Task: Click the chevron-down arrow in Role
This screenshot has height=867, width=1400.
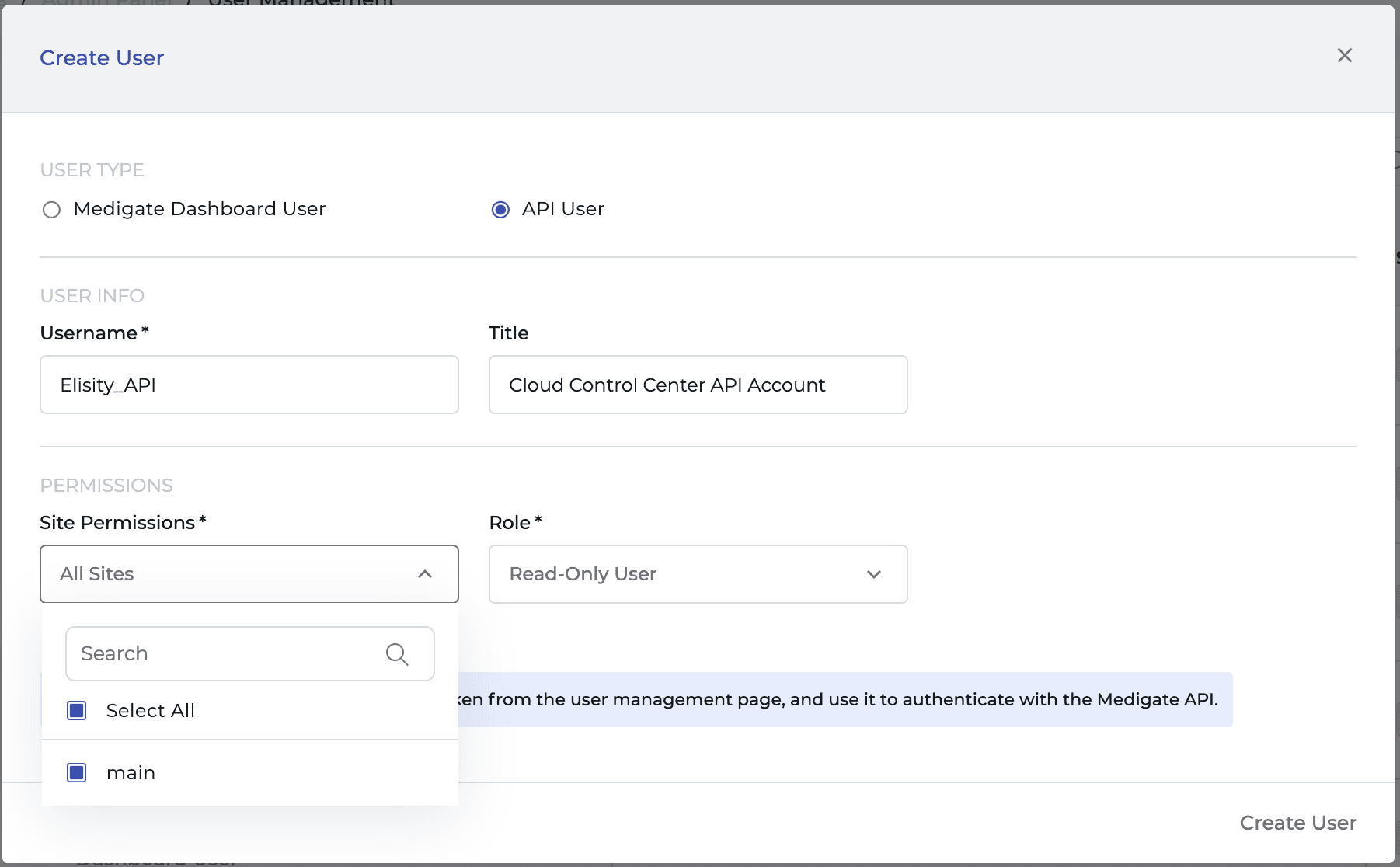Action: point(874,574)
